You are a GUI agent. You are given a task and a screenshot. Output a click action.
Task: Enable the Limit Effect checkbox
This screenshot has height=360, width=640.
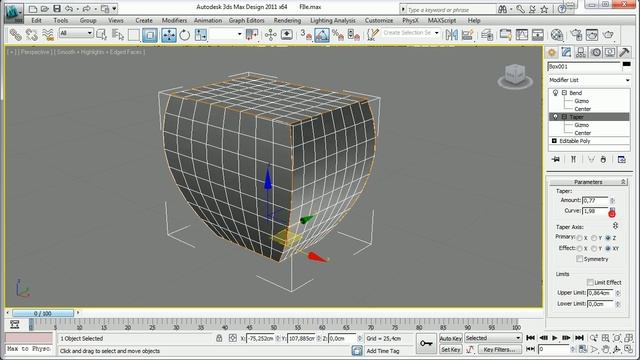coord(590,282)
